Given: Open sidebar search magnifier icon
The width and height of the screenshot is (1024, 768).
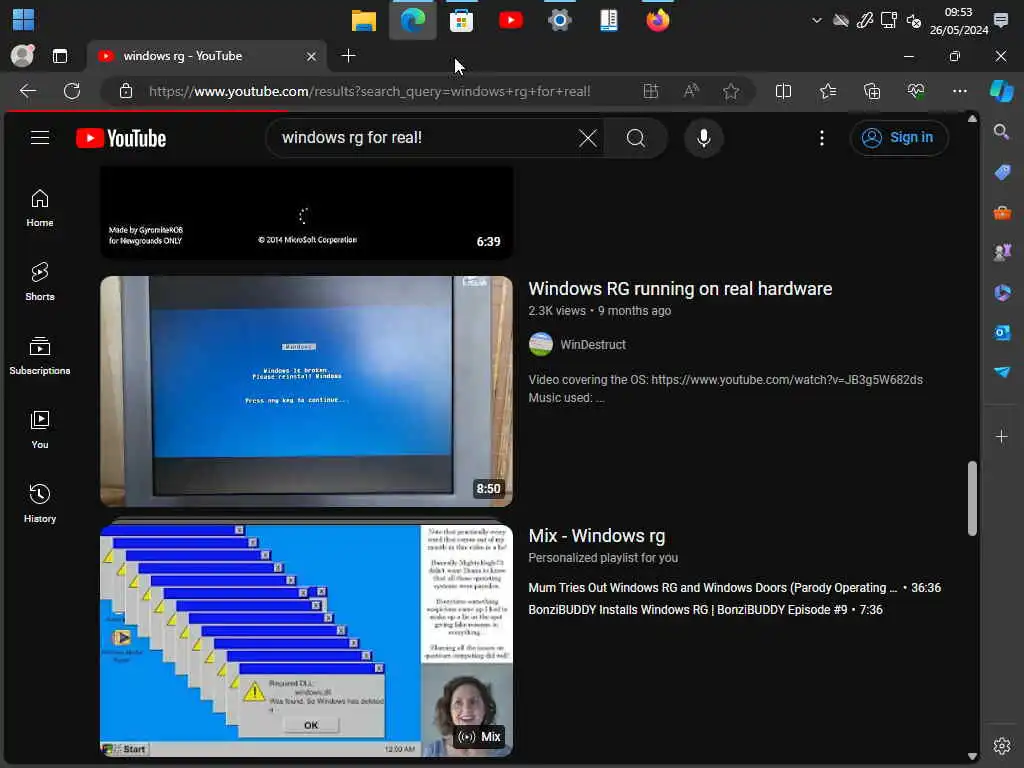Looking at the screenshot, I should [1001, 132].
